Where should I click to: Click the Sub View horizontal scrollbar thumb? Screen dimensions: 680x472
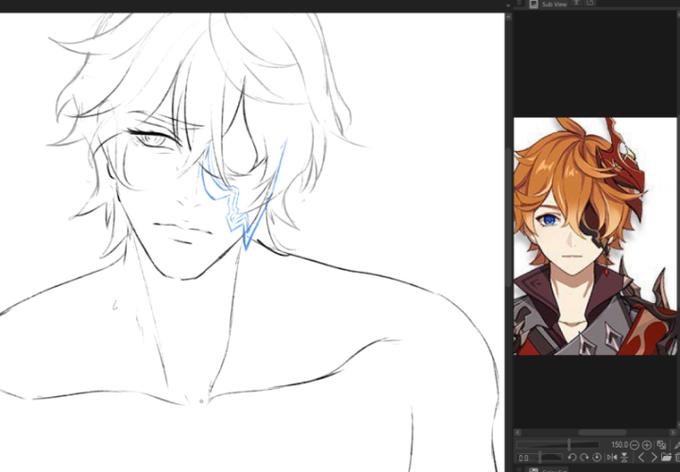[603, 433]
